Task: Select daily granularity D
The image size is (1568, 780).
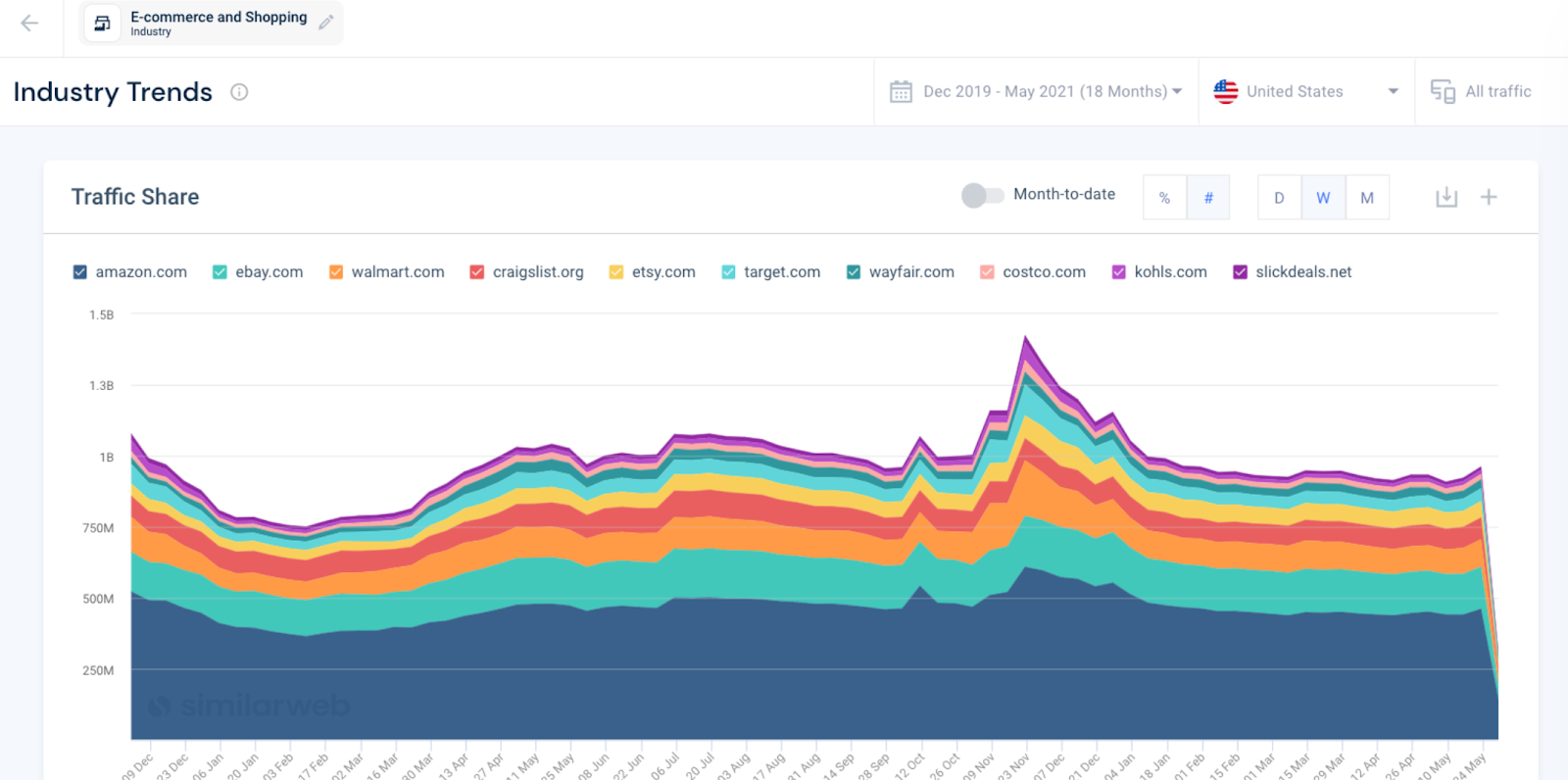Action: [x=1279, y=197]
